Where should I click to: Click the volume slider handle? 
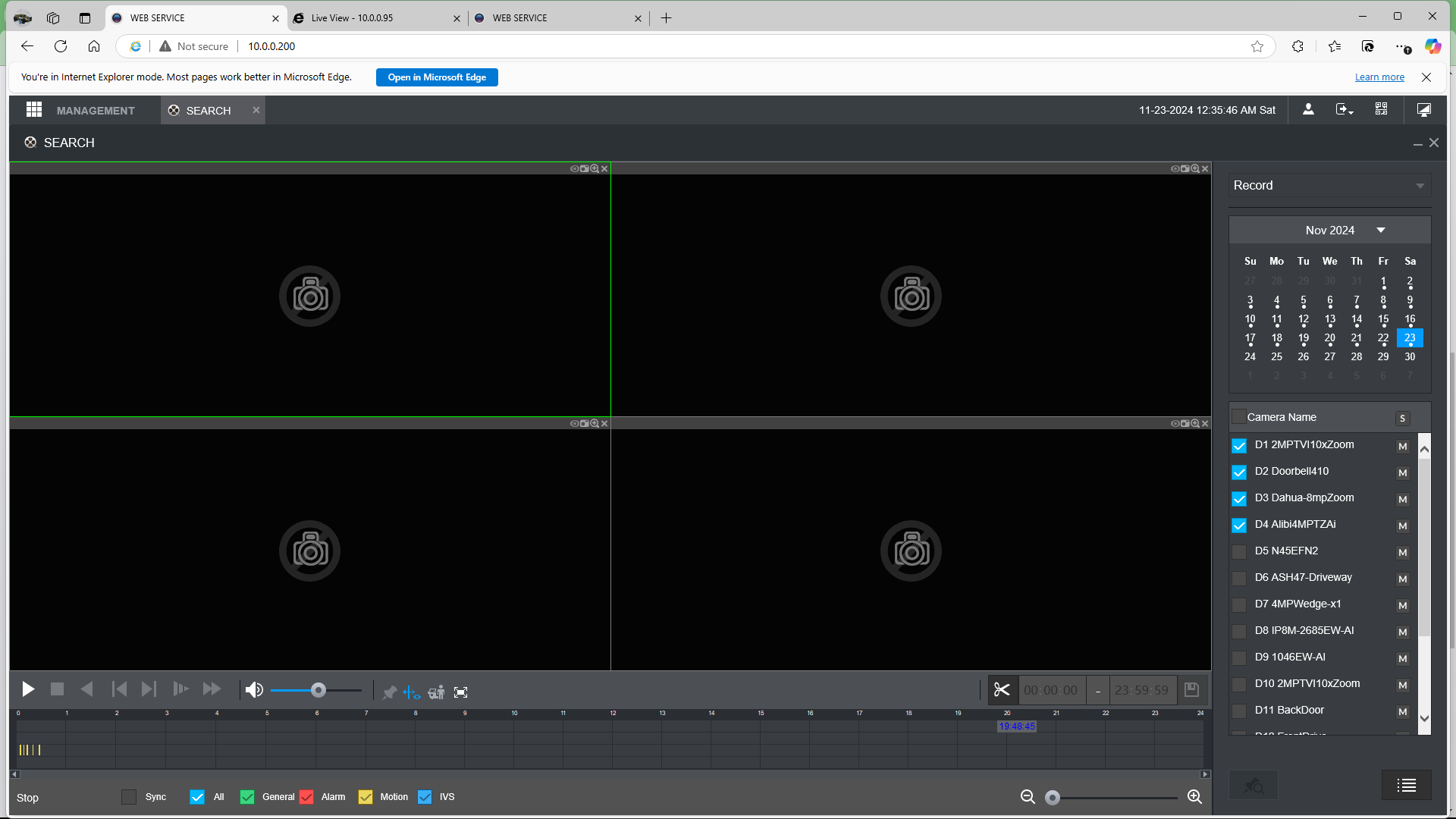point(318,690)
